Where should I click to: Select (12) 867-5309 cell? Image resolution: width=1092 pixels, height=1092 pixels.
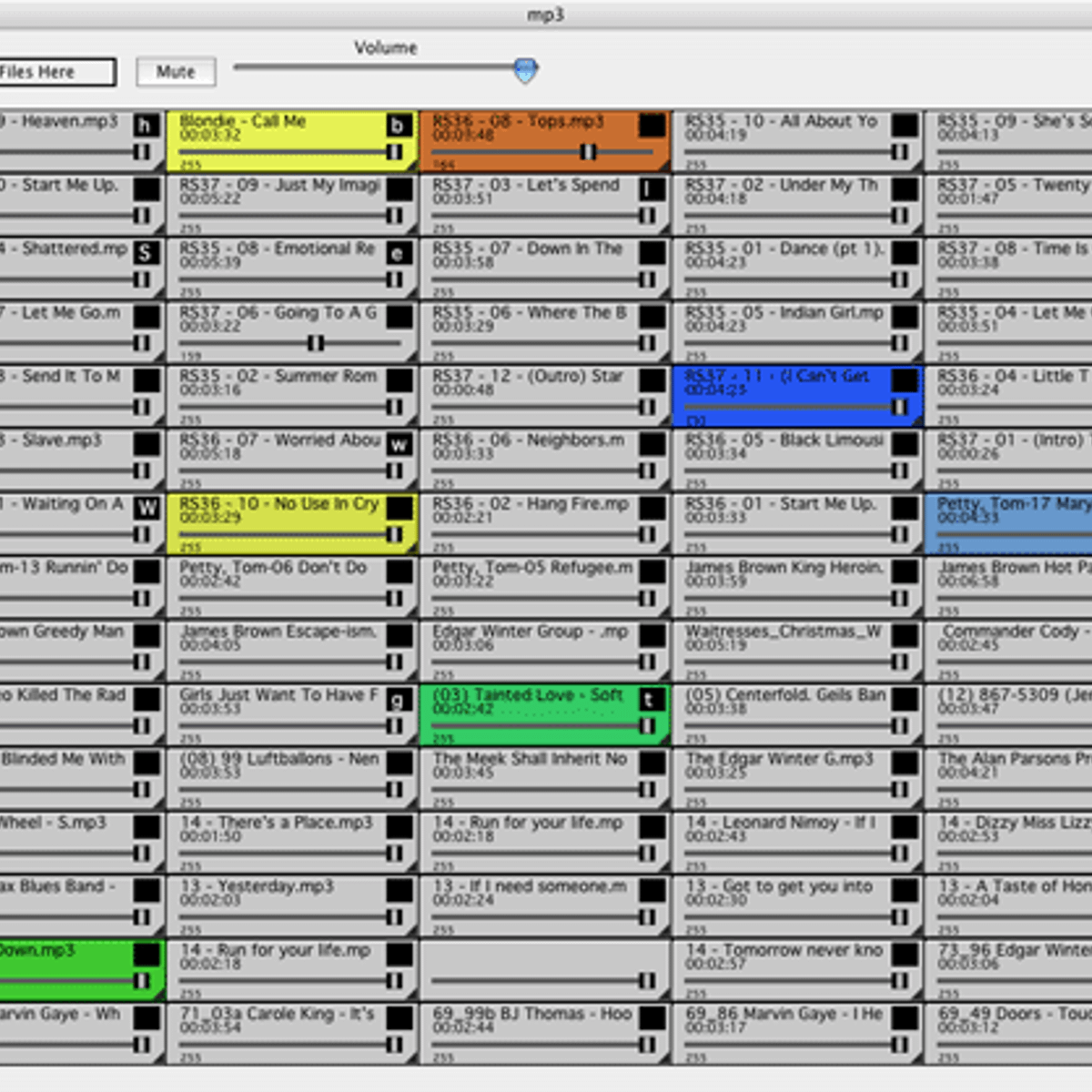point(1008,714)
